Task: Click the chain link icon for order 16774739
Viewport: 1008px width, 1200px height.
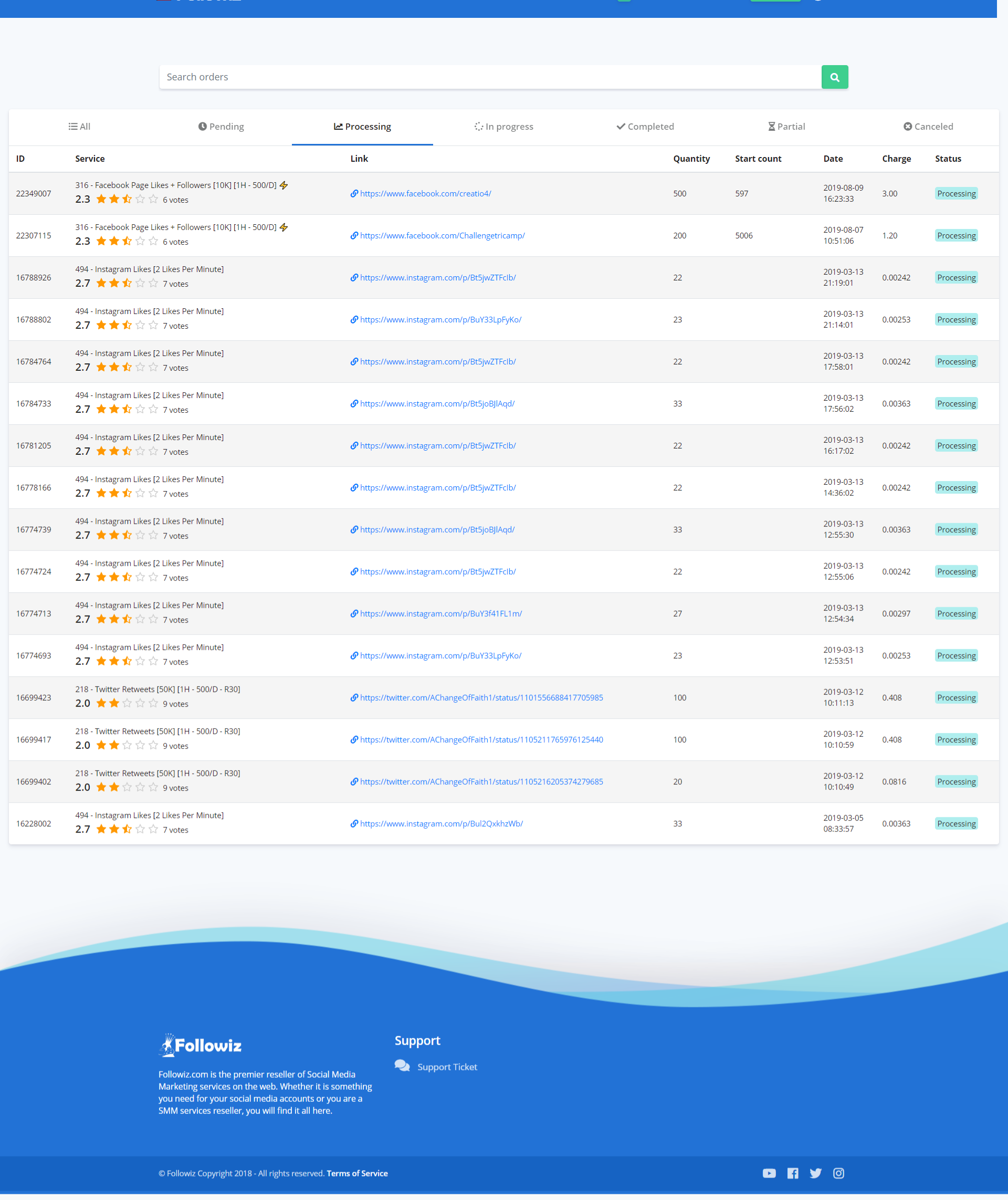Action: click(x=354, y=530)
